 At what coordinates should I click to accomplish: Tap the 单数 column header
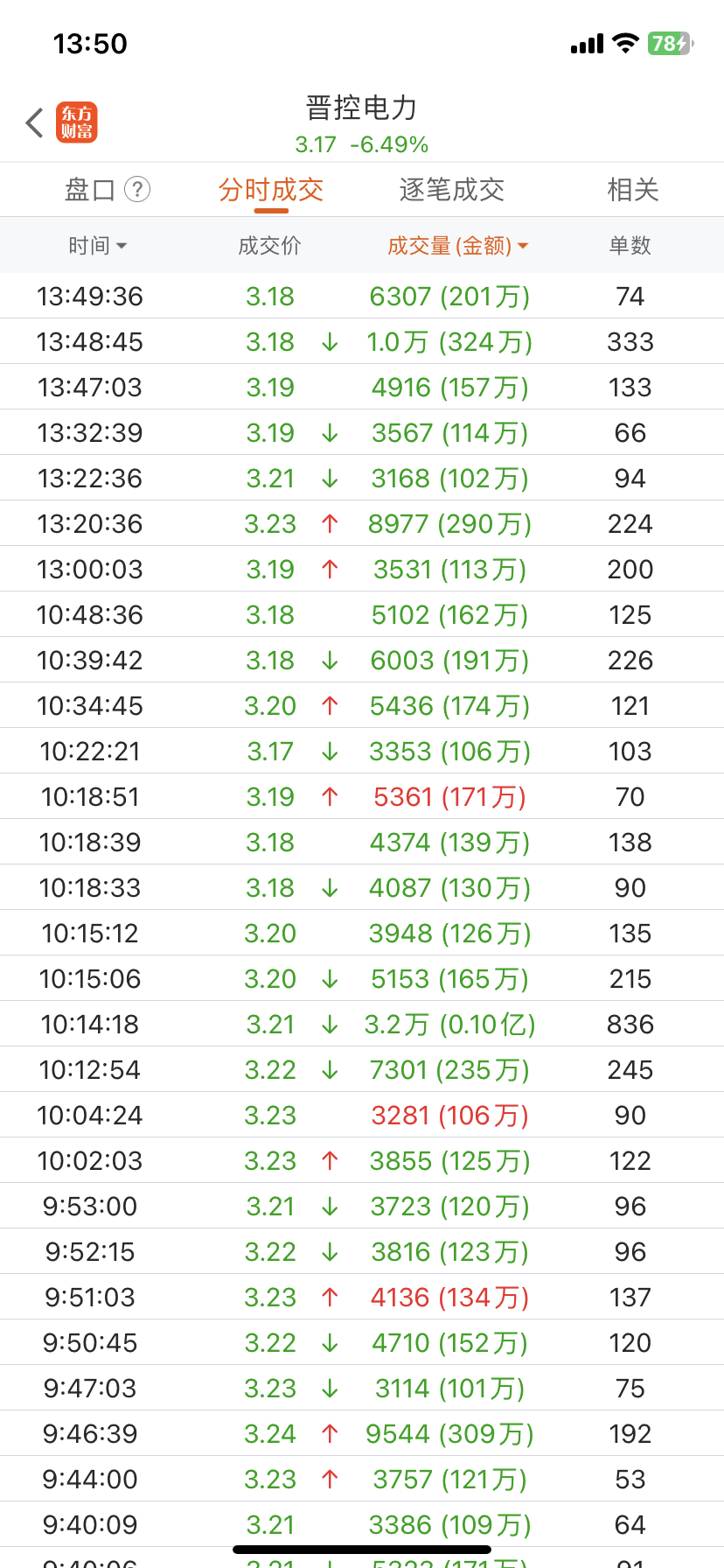[630, 246]
